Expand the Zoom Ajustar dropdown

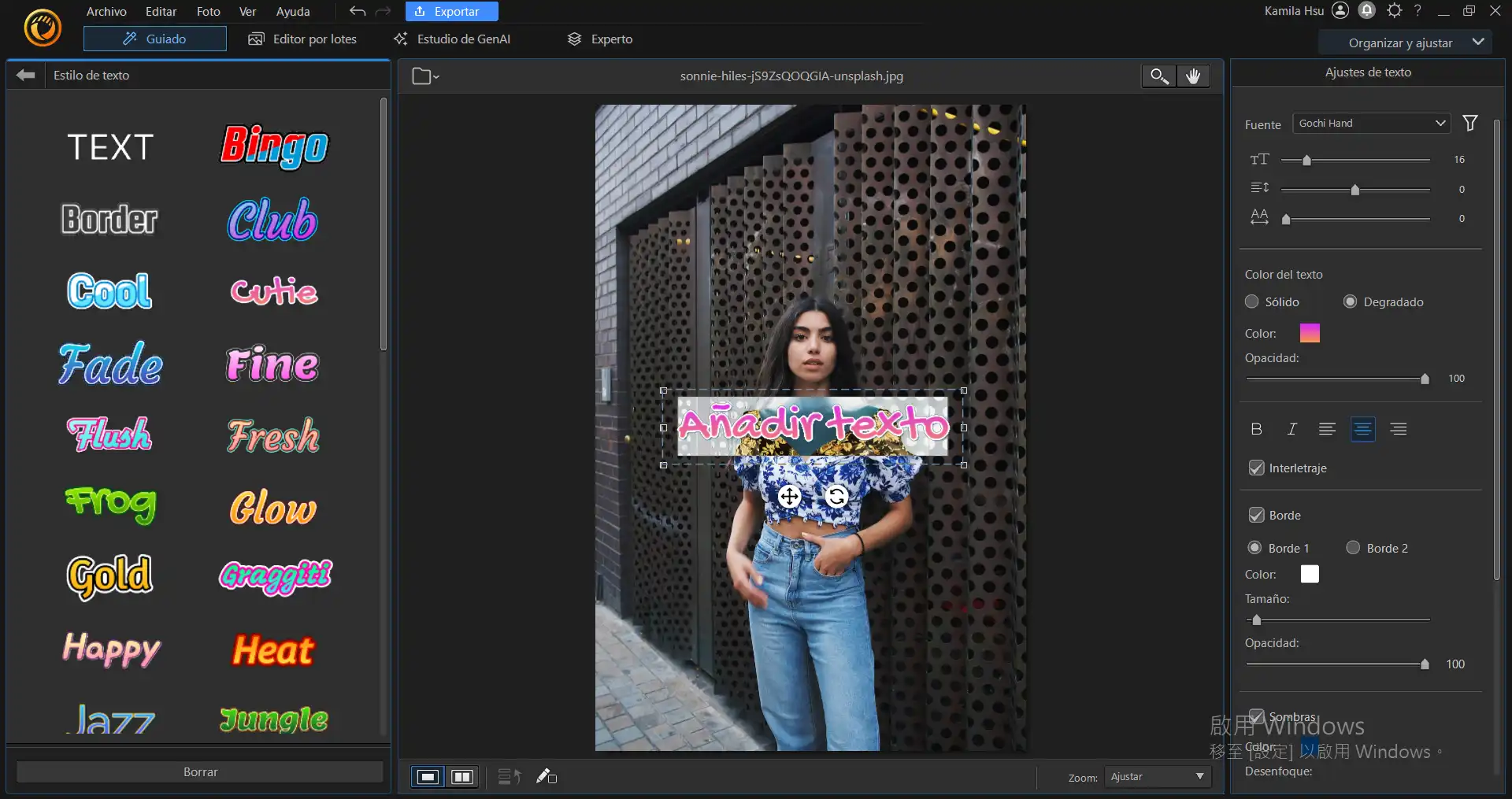click(x=1157, y=777)
